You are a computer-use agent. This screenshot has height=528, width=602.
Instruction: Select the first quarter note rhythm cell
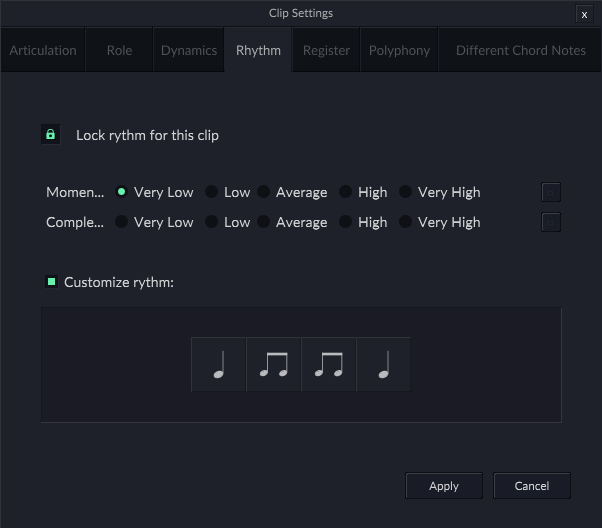coord(219,364)
